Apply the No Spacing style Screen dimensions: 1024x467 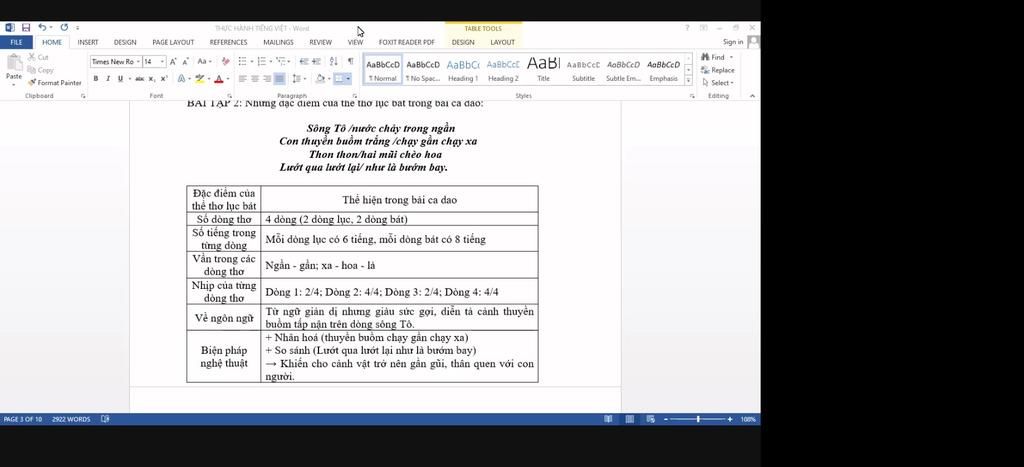pos(423,71)
